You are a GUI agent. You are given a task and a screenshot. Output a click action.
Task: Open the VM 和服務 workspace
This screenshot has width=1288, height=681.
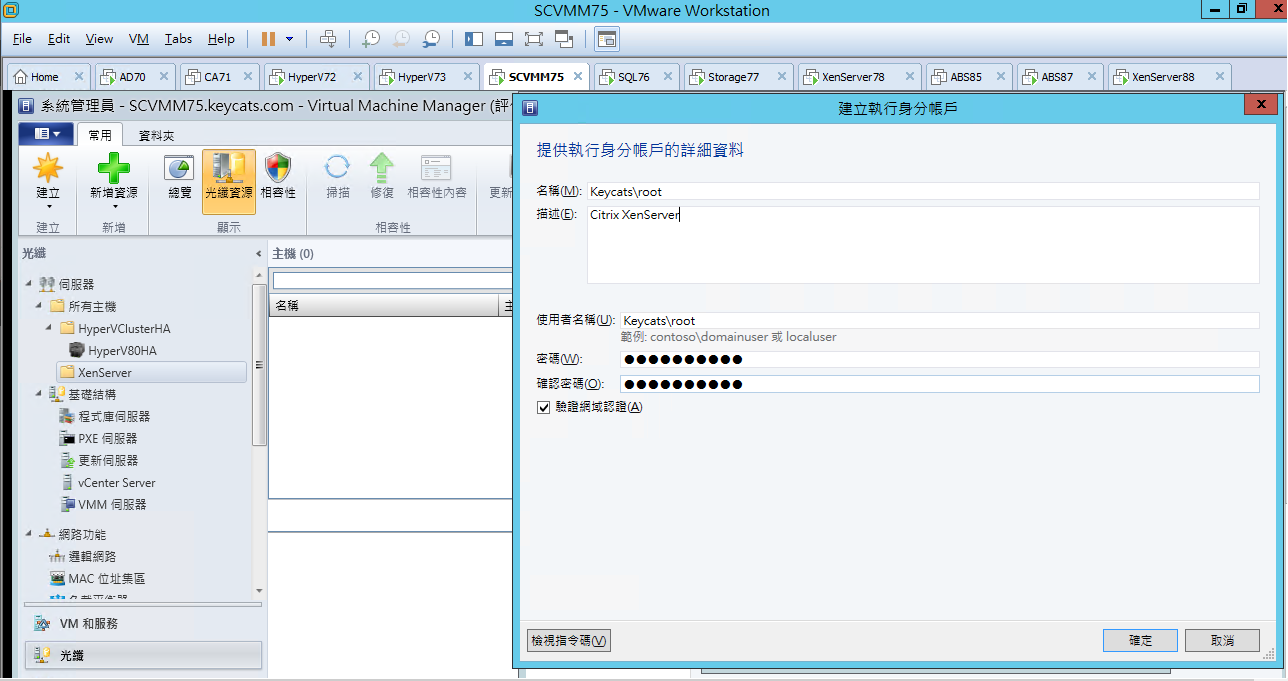(x=144, y=623)
